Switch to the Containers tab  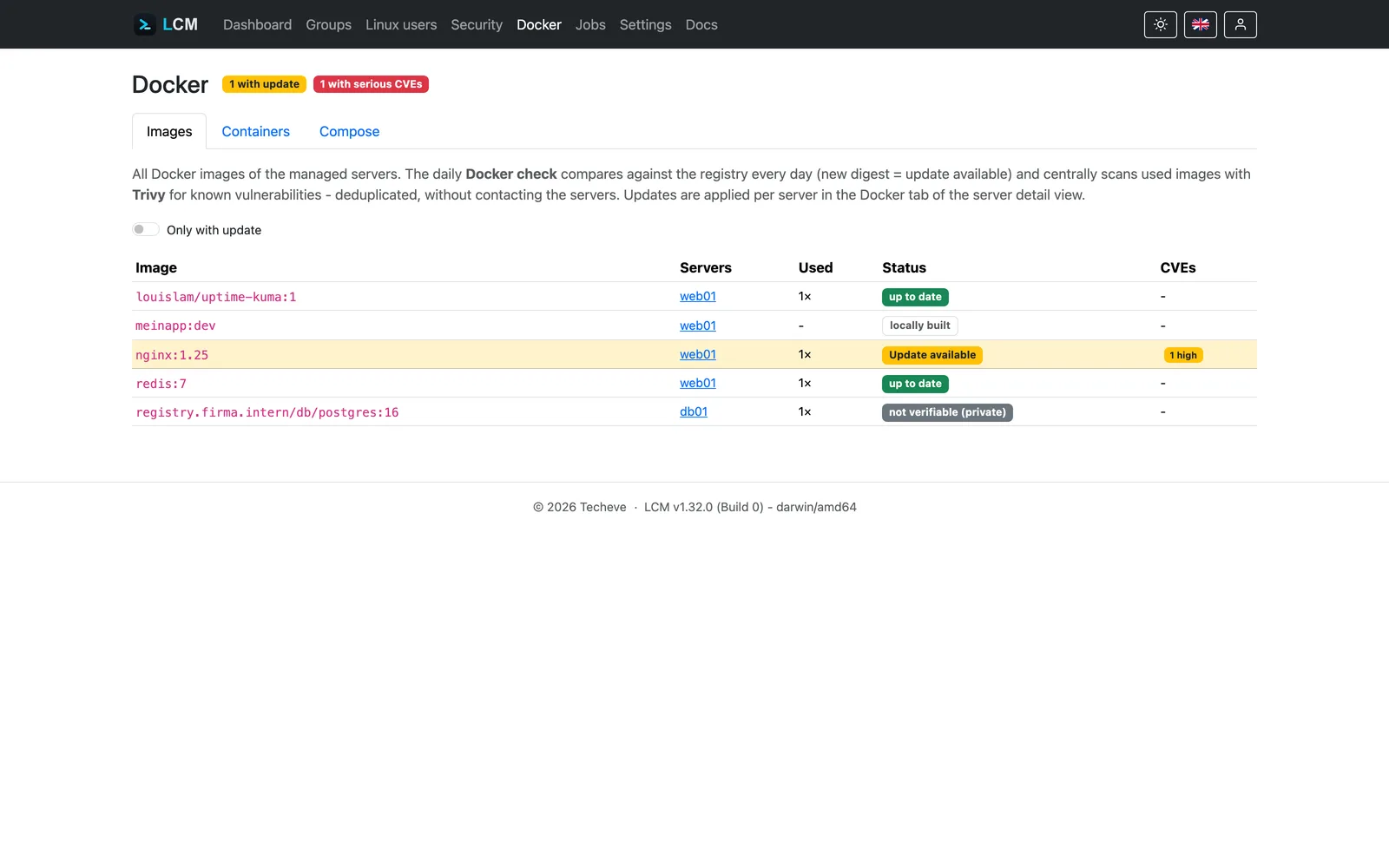pyautogui.click(x=255, y=131)
